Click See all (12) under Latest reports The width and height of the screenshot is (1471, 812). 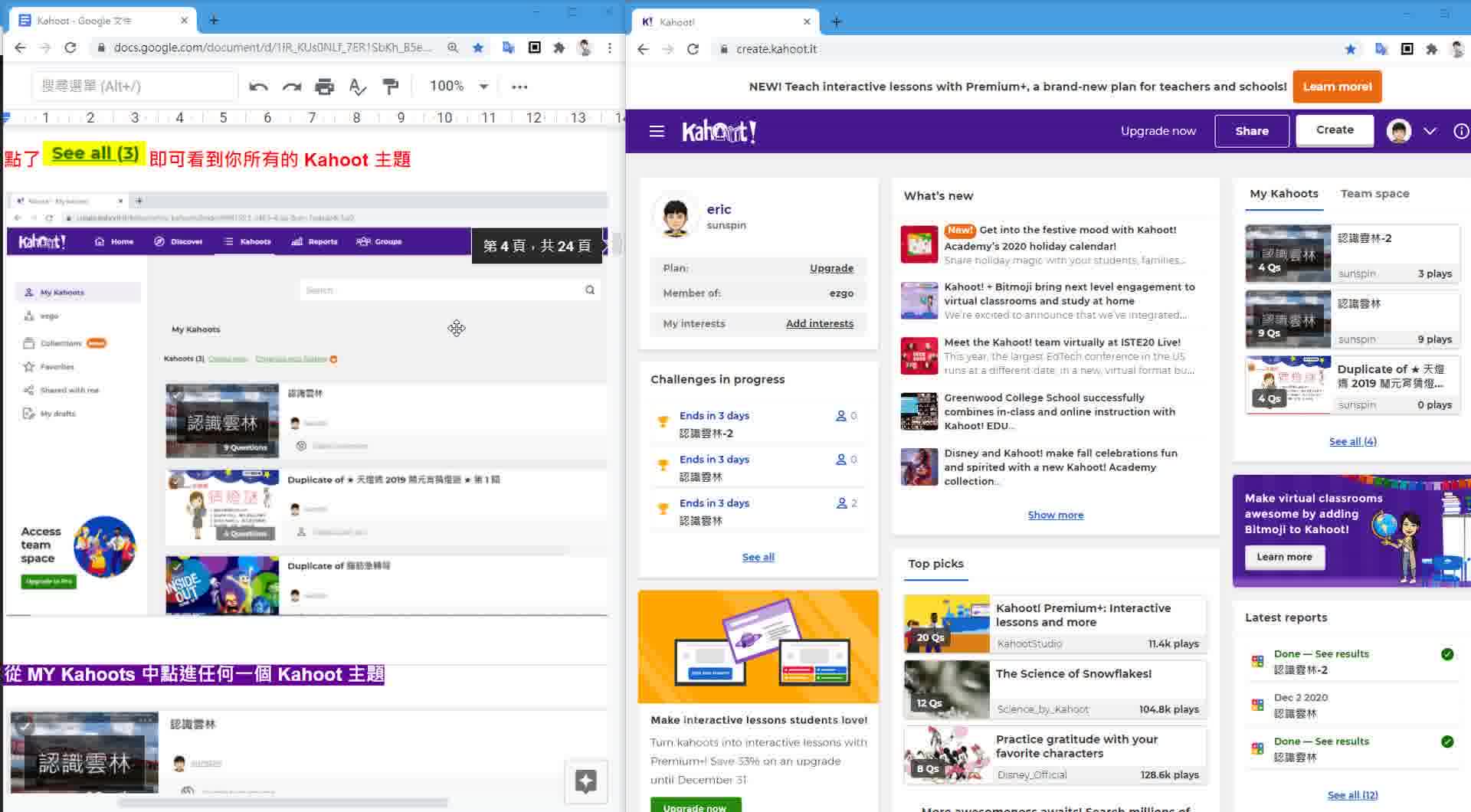pyautogui.click(x=1352, y=795)
